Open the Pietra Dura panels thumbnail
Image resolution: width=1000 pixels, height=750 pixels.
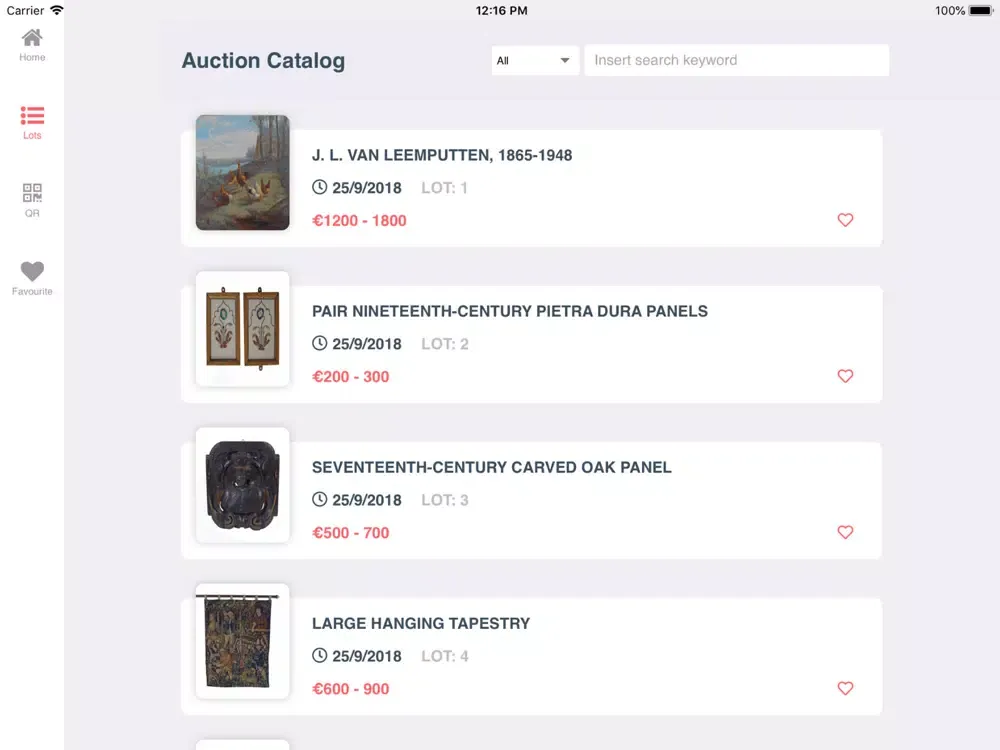[242, 329]
